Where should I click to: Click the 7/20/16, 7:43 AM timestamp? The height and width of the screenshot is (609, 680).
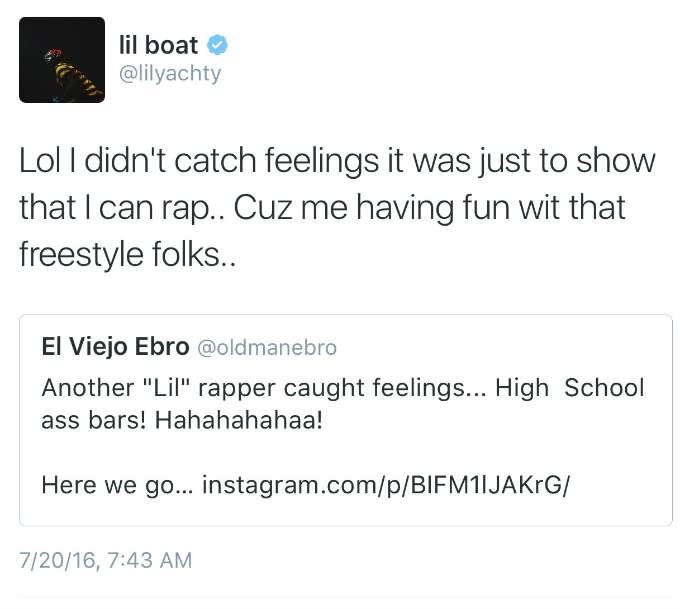105,560
